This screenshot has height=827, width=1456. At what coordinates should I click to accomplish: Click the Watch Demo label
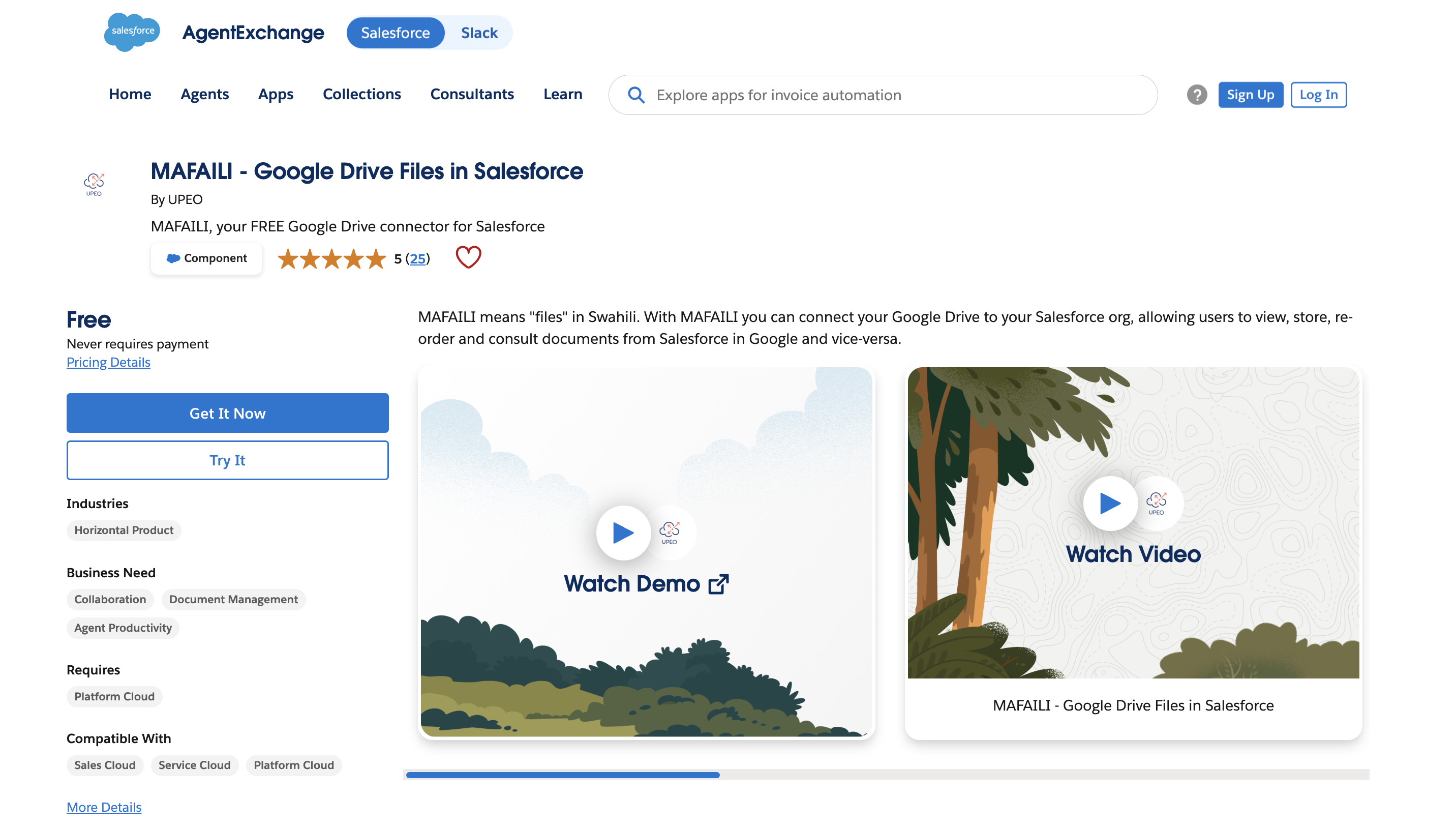coord(631,584)
